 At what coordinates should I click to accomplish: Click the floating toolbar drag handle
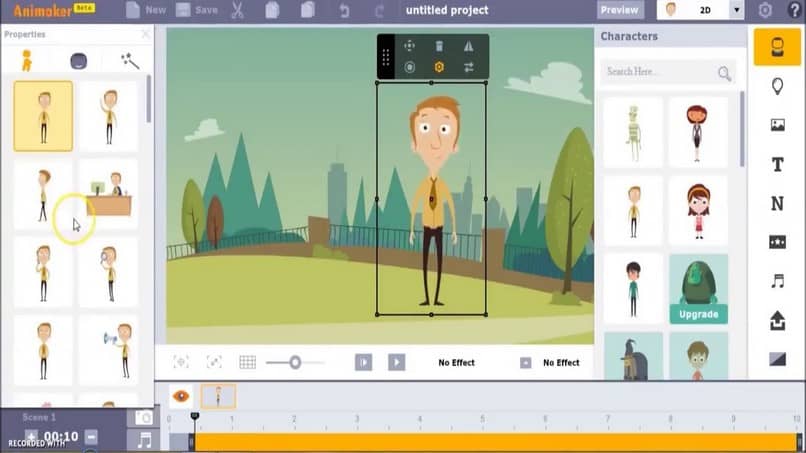[386, 57]
